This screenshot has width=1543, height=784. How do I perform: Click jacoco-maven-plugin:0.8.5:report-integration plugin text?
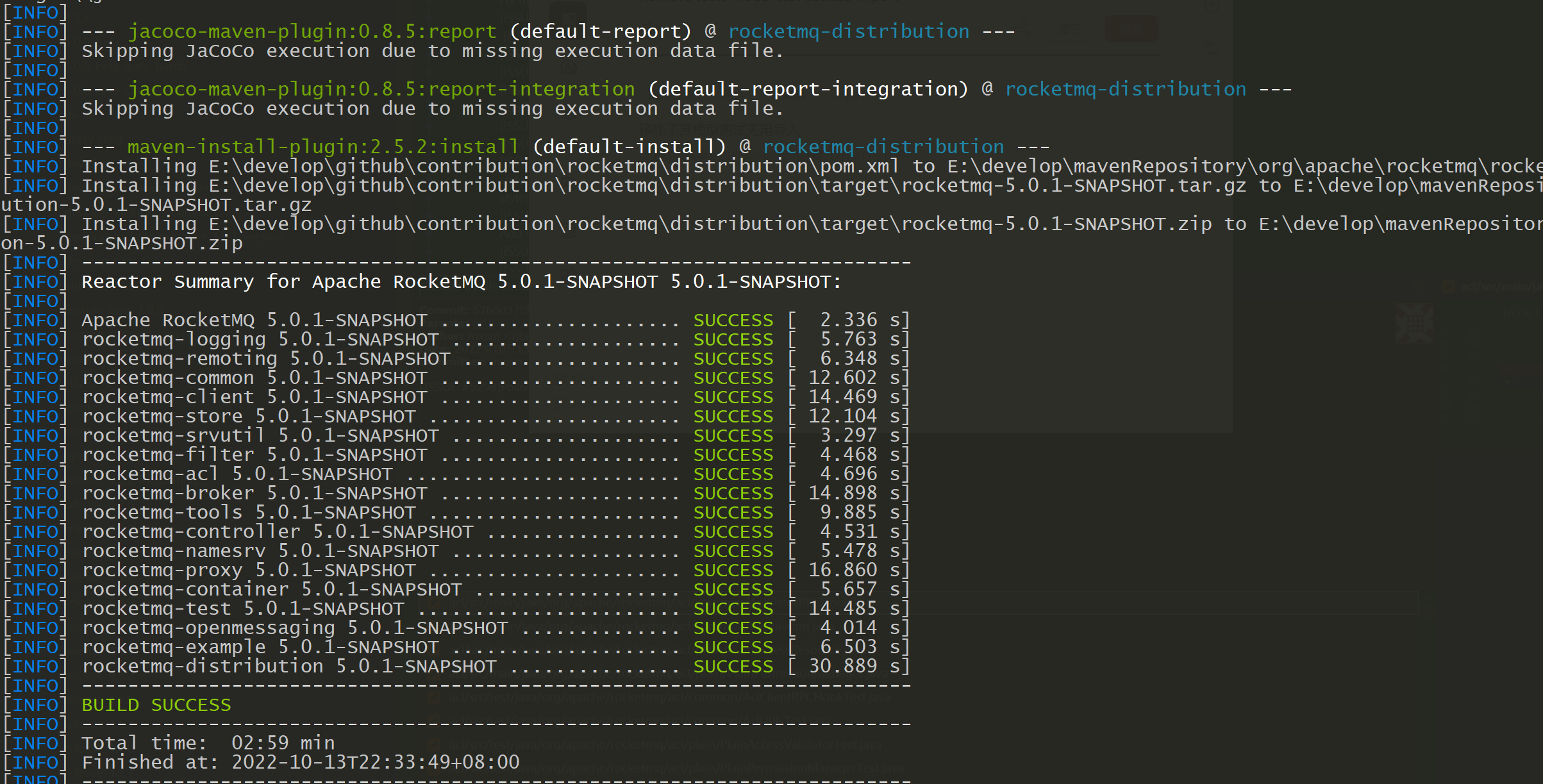[x=381, y=89]
